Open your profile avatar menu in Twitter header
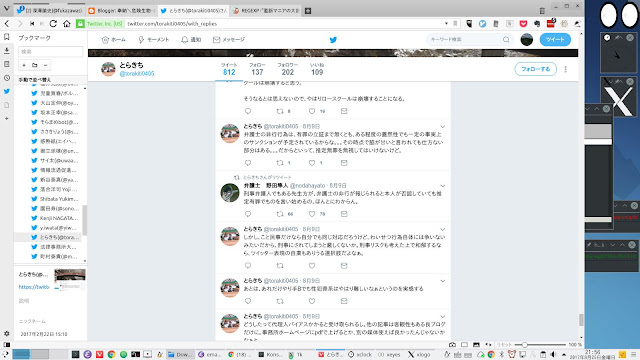 pos(527,40)
